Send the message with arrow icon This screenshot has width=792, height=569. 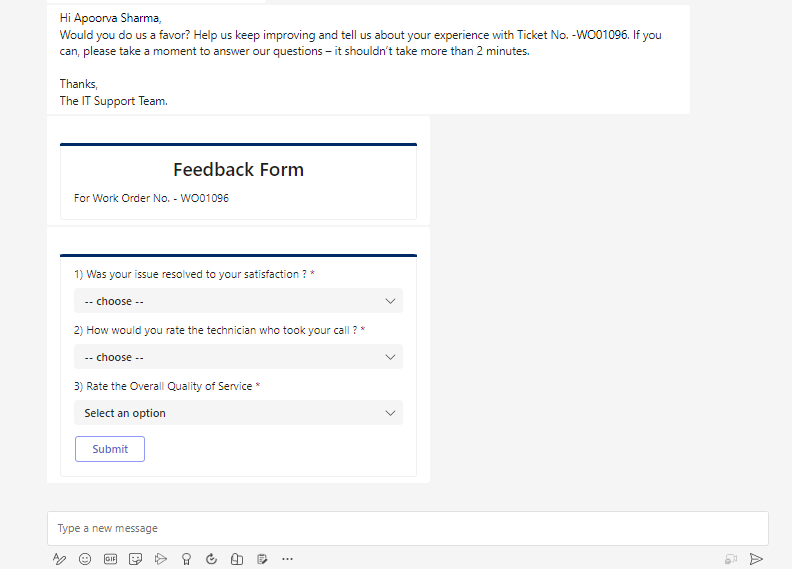pyautogui.click(x=757, y=559)
